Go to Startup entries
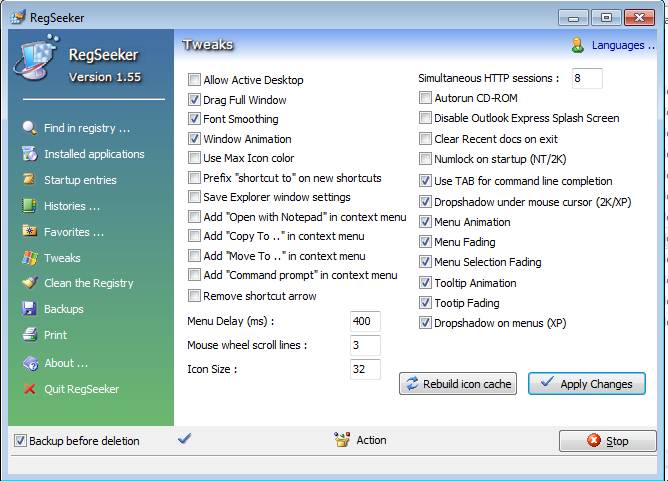Screen dimensions: 668x481 [x=80, y=180]
